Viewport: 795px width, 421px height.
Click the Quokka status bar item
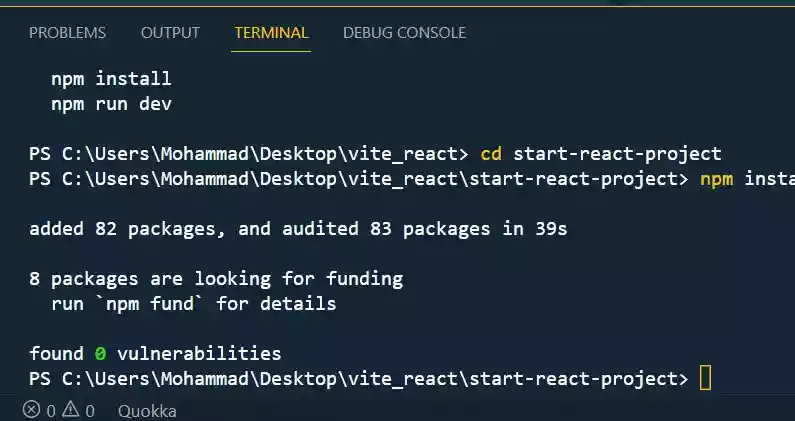(x=147, y=410)
